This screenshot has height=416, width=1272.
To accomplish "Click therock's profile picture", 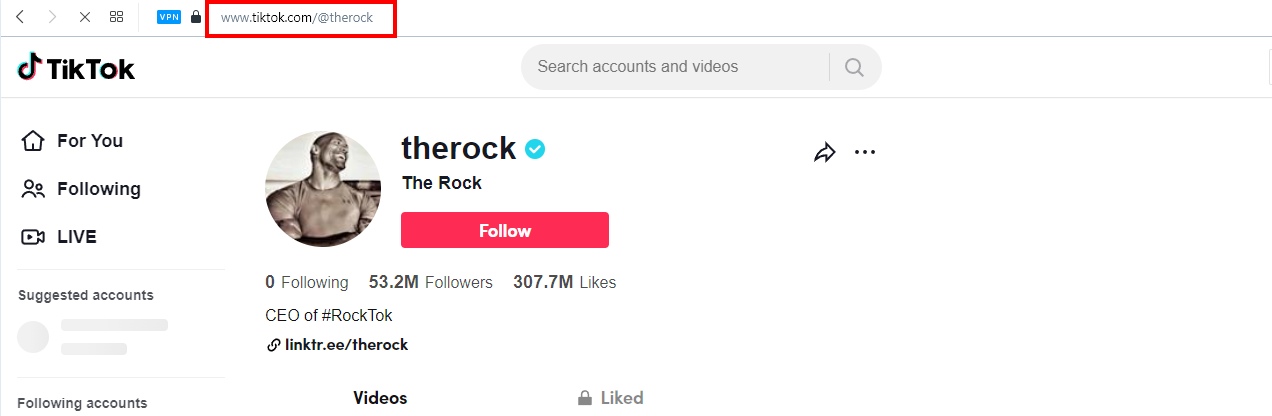I will 323,188.
